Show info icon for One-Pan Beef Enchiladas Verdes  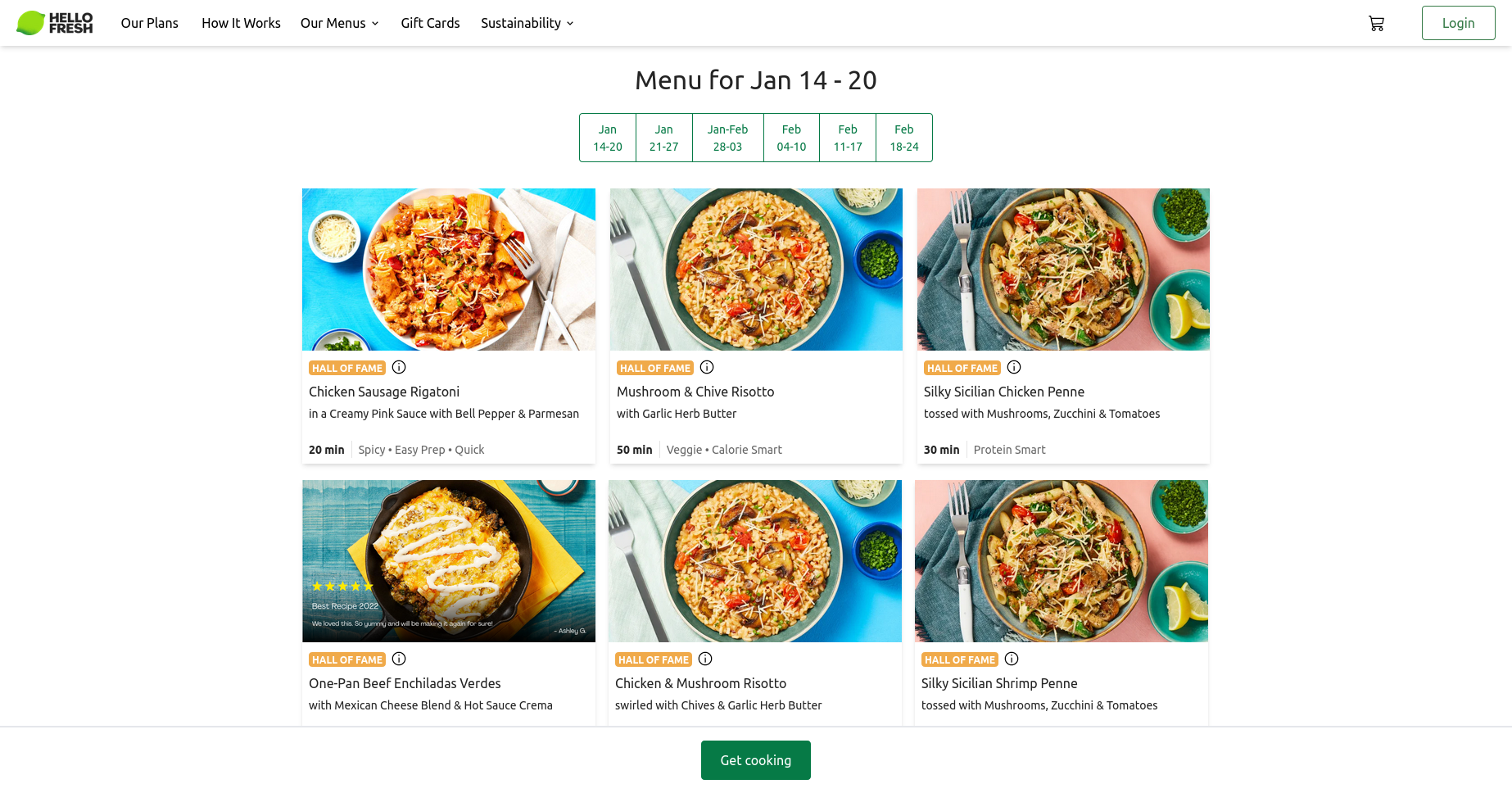click(399, 659)
